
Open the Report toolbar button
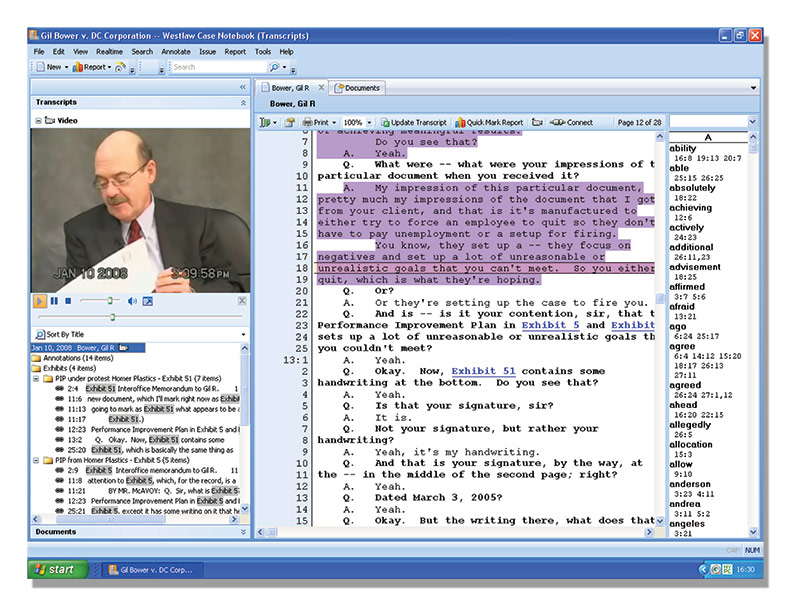(x=92, y=67)
